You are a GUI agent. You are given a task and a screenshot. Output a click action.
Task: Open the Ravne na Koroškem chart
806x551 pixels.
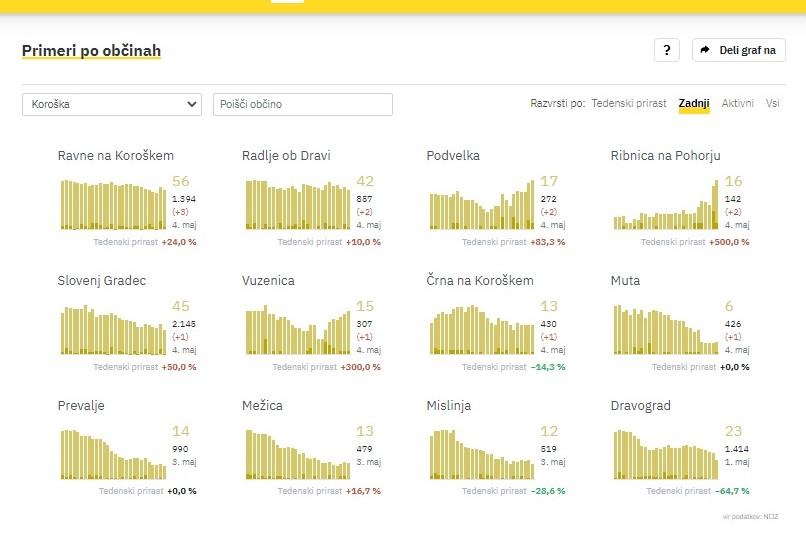click(x=113, y=205)
